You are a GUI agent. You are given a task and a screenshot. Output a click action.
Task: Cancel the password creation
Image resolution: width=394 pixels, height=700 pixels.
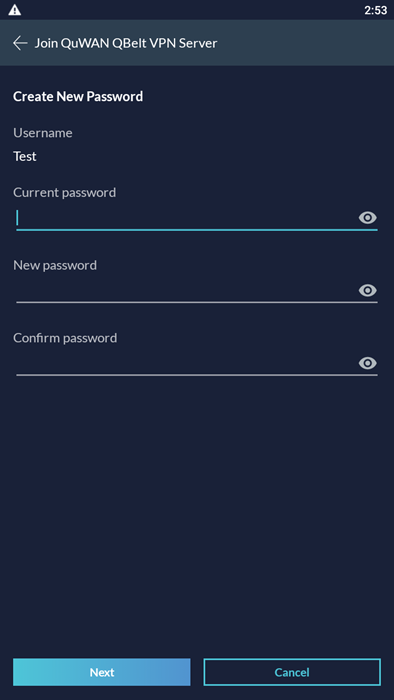pyautogui.click(x=292, y=672)
